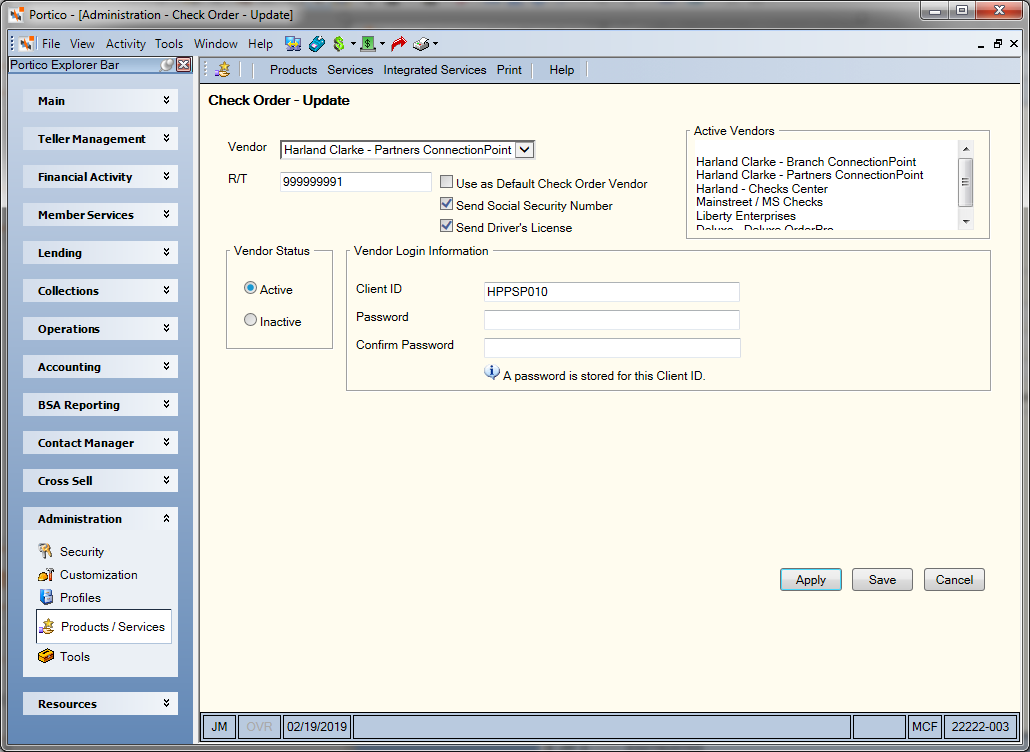
Task: Open the Services toolbar menu
Action: click(350, 70)
